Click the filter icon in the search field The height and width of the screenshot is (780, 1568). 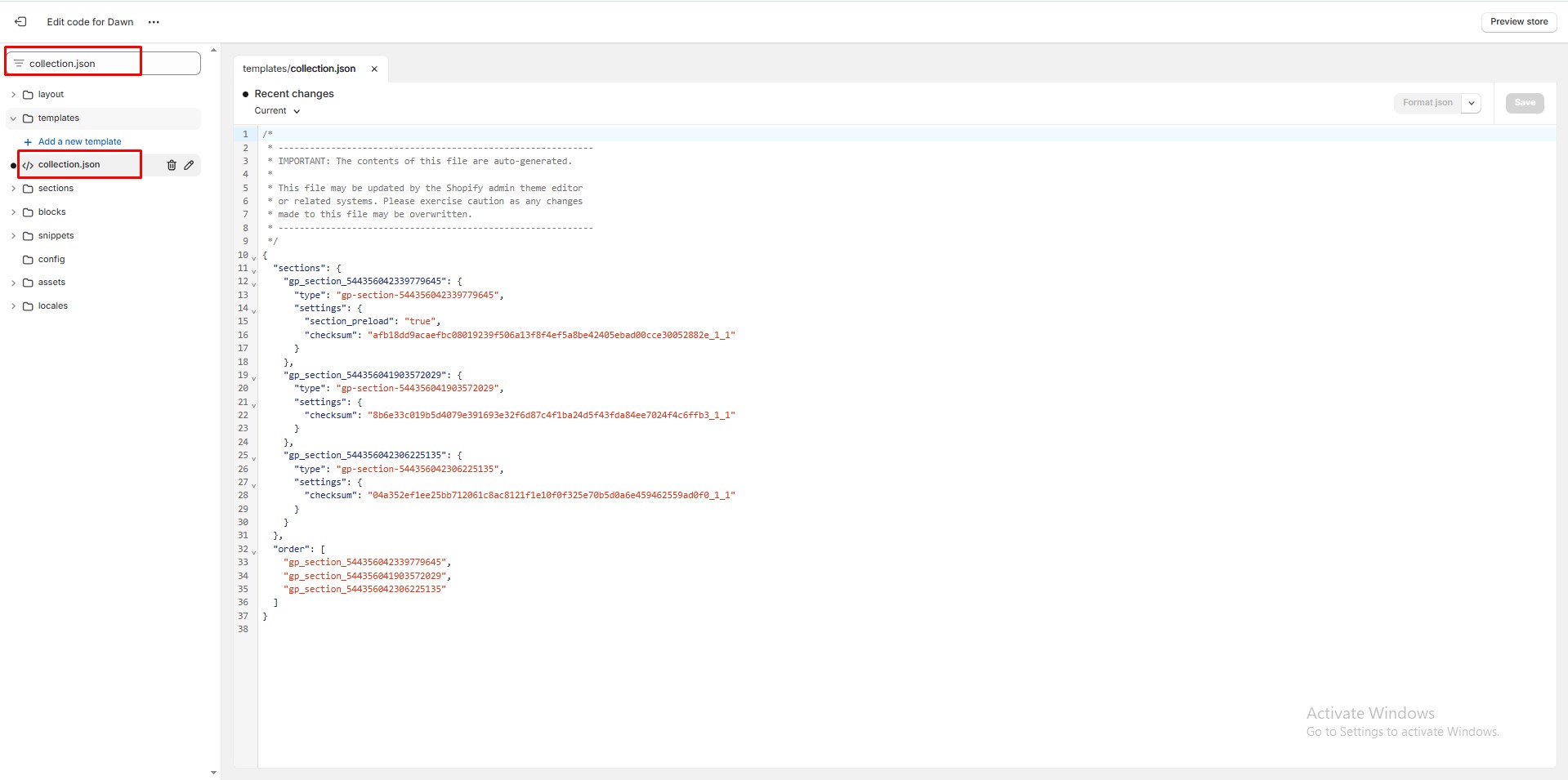(17, 63)
